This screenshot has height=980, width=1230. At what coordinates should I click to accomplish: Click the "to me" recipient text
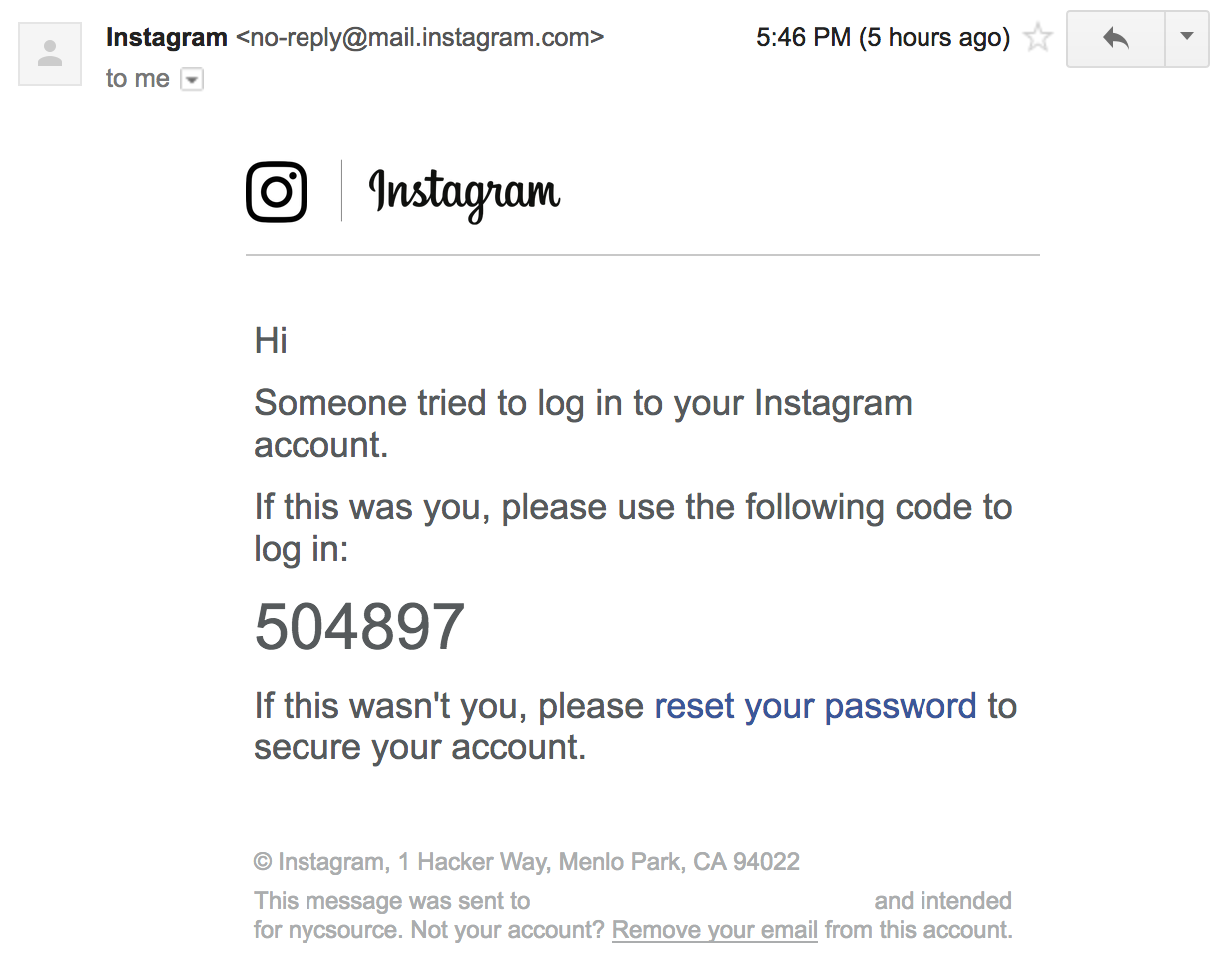click(138, 79)
